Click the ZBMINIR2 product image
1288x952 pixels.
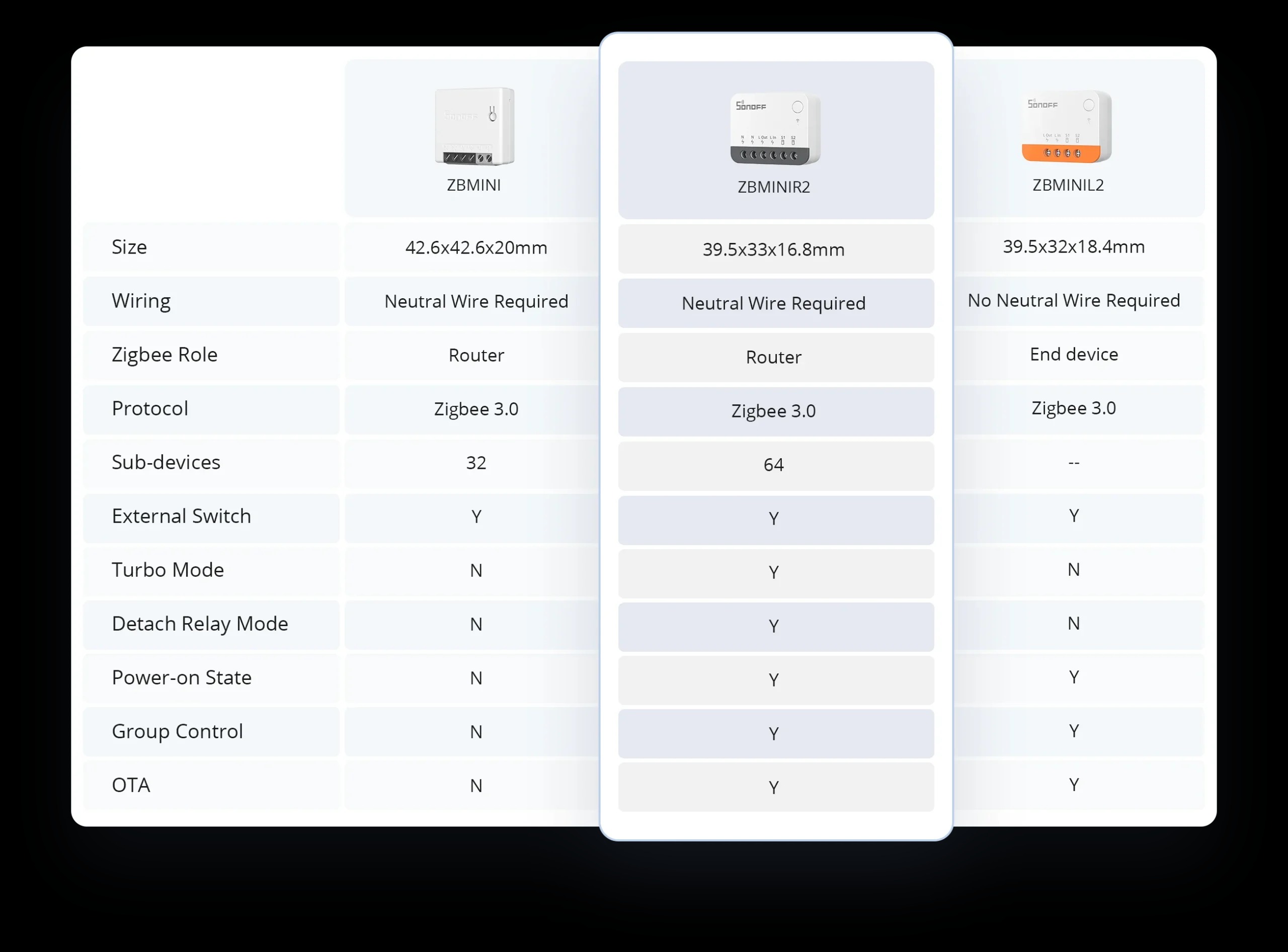(775, 129)
